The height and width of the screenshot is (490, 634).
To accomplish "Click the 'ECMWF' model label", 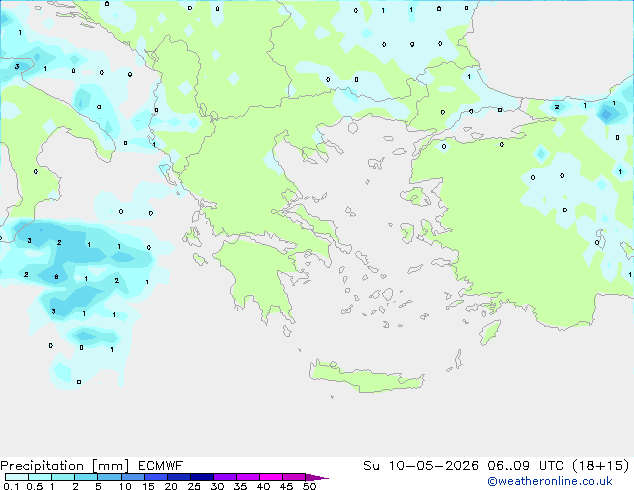I will point(161,466).
